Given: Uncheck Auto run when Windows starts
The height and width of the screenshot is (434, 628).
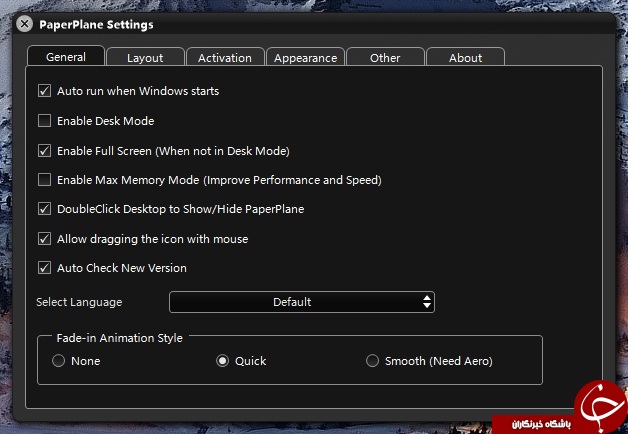Looking at the screenshot, I should click(x=44, y=91).
